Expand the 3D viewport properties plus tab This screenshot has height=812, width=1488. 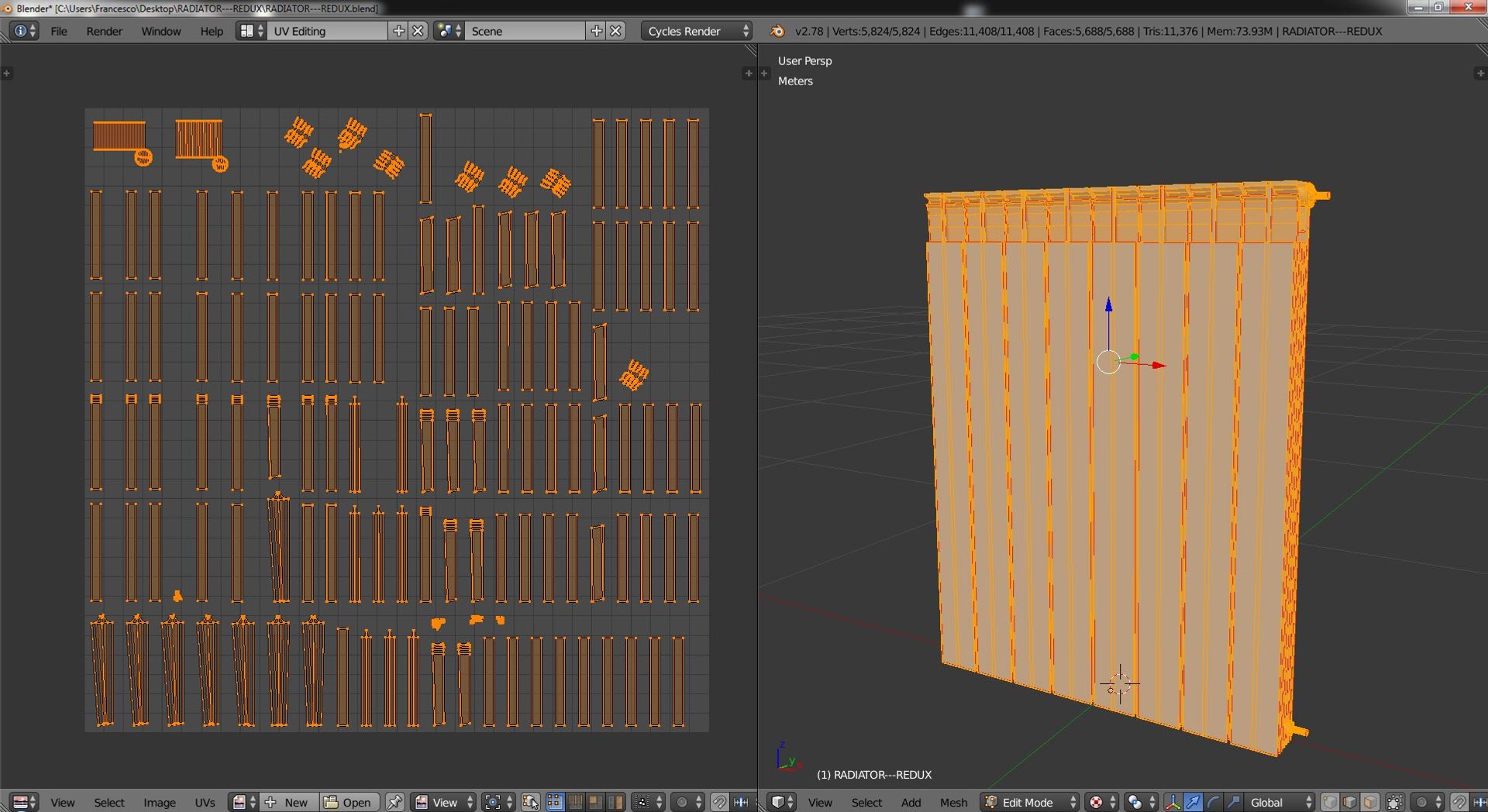[x=1479, y=74]
